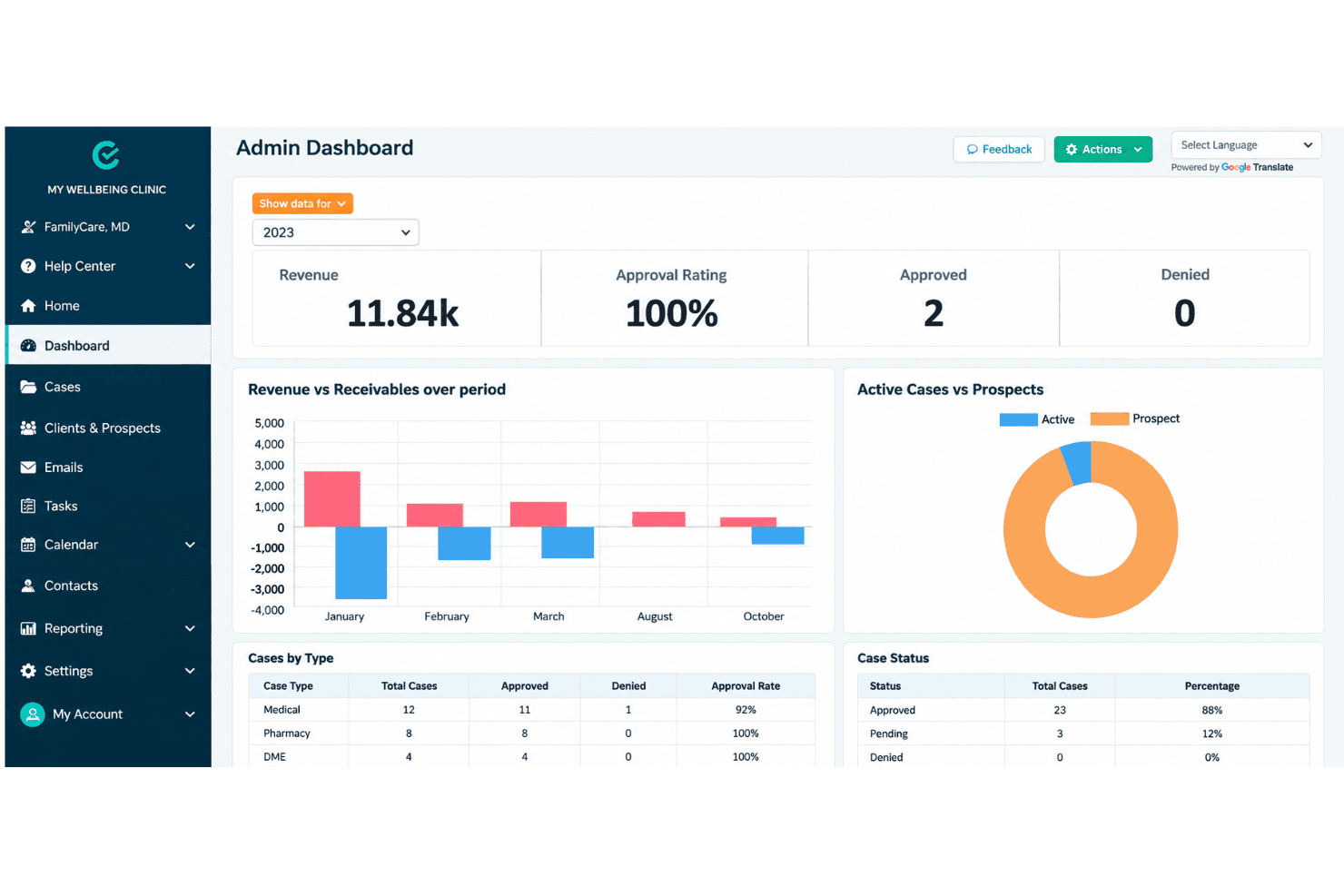Click the Medical case type cell
This screenshot has width=1344, height=896.
pyautogui.click(x=282, y=710)
